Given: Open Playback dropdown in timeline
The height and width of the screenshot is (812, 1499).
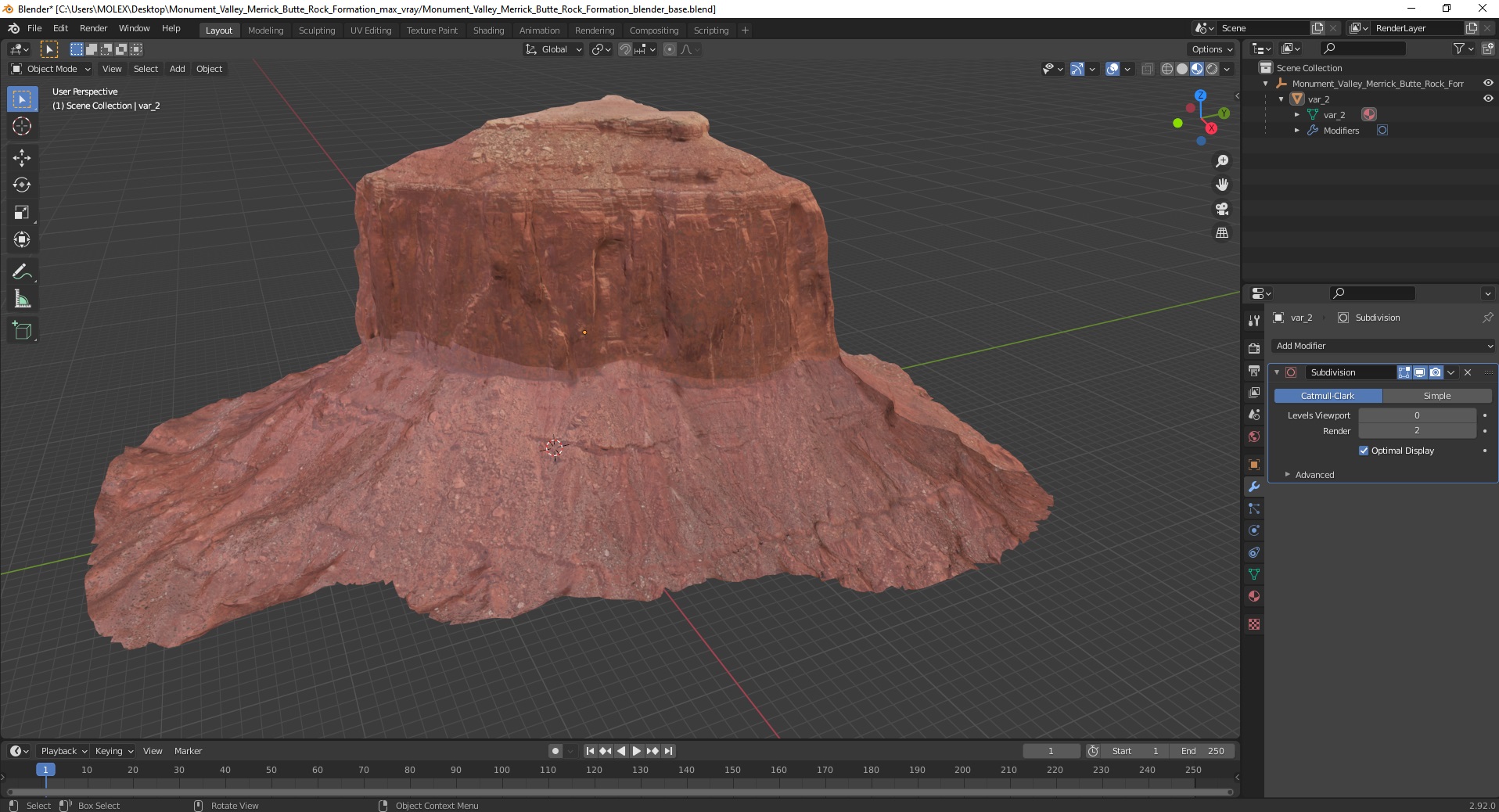Looking at the screenshot, I should point(63,751).
